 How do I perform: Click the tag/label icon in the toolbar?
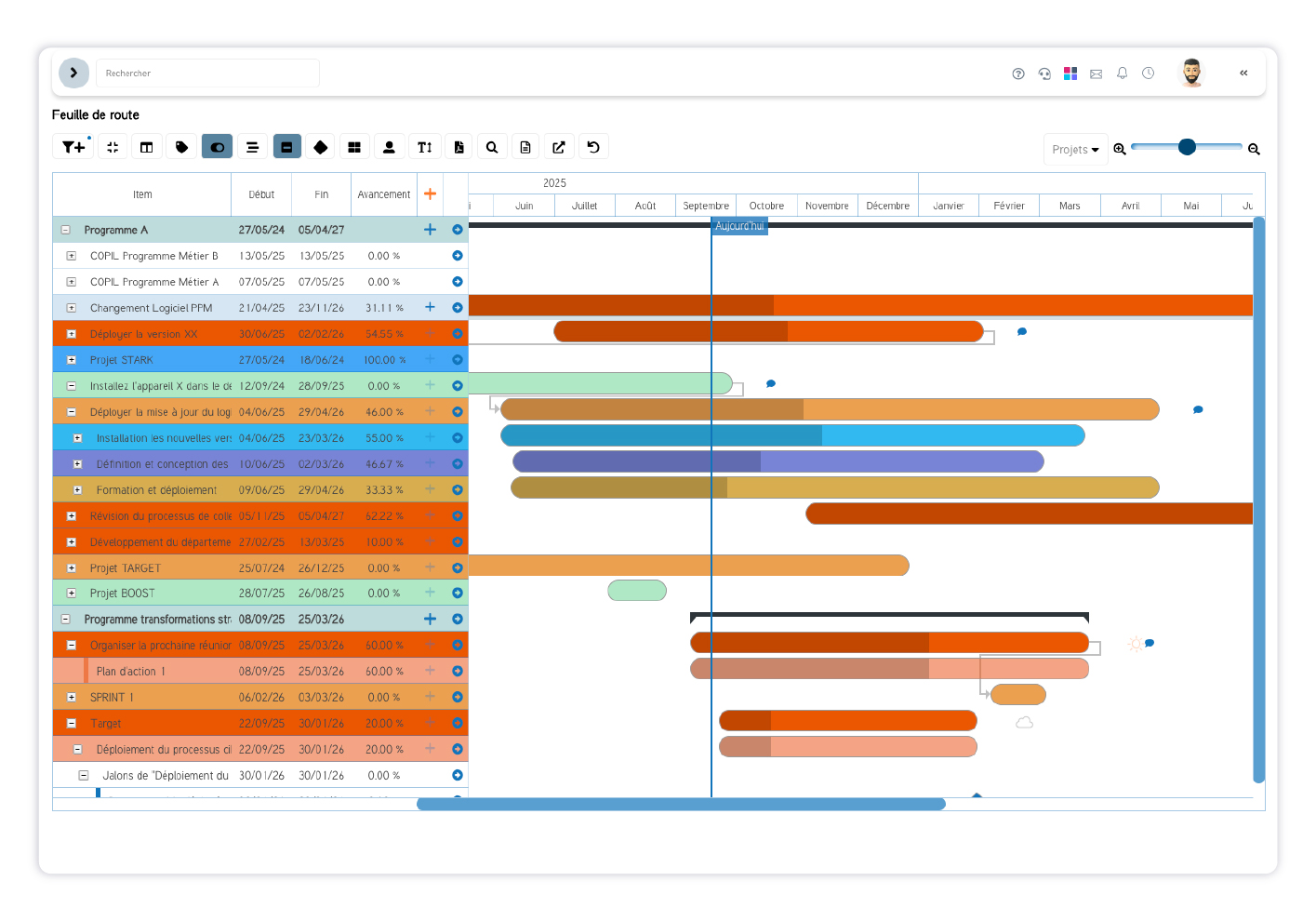click(181, 146)
